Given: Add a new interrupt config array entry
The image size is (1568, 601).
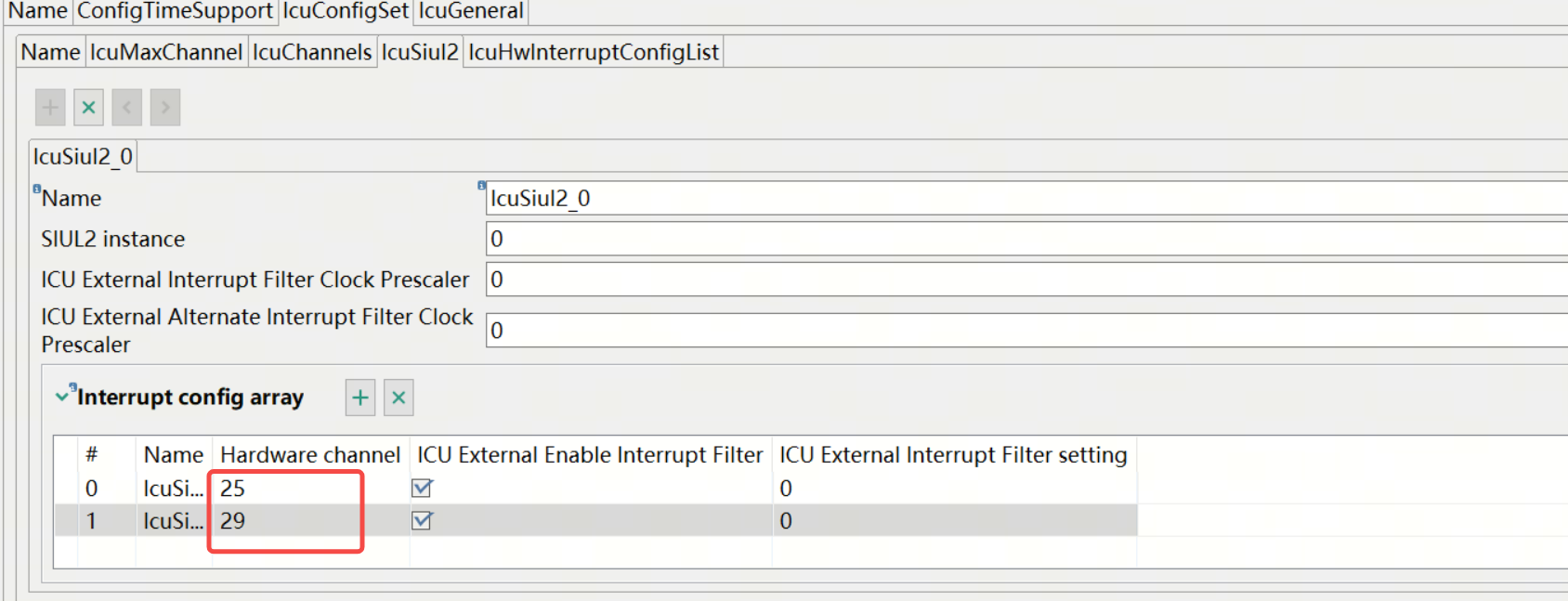Looking at the screenshot, I should pyautogui.click(x=359, y=397).
